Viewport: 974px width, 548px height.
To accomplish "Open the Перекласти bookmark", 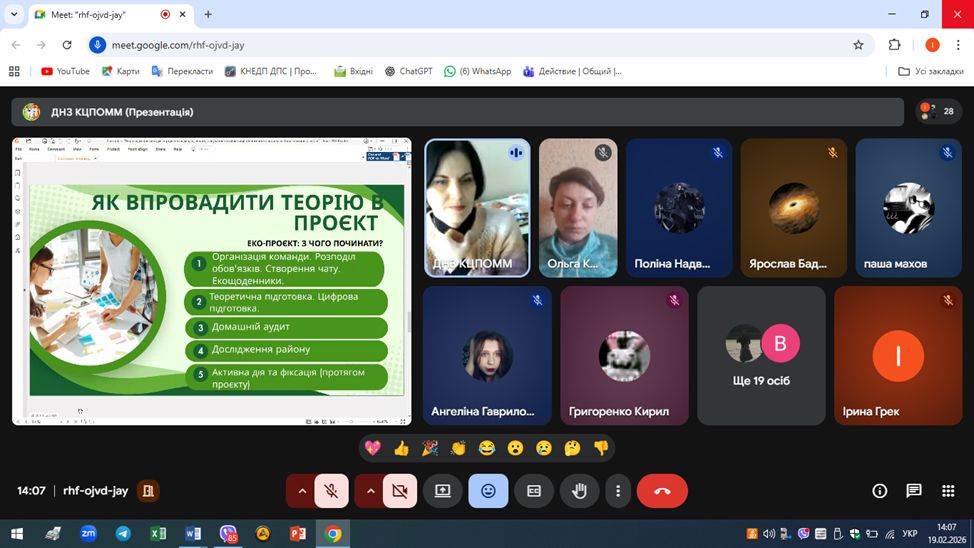I will (183, 71).
